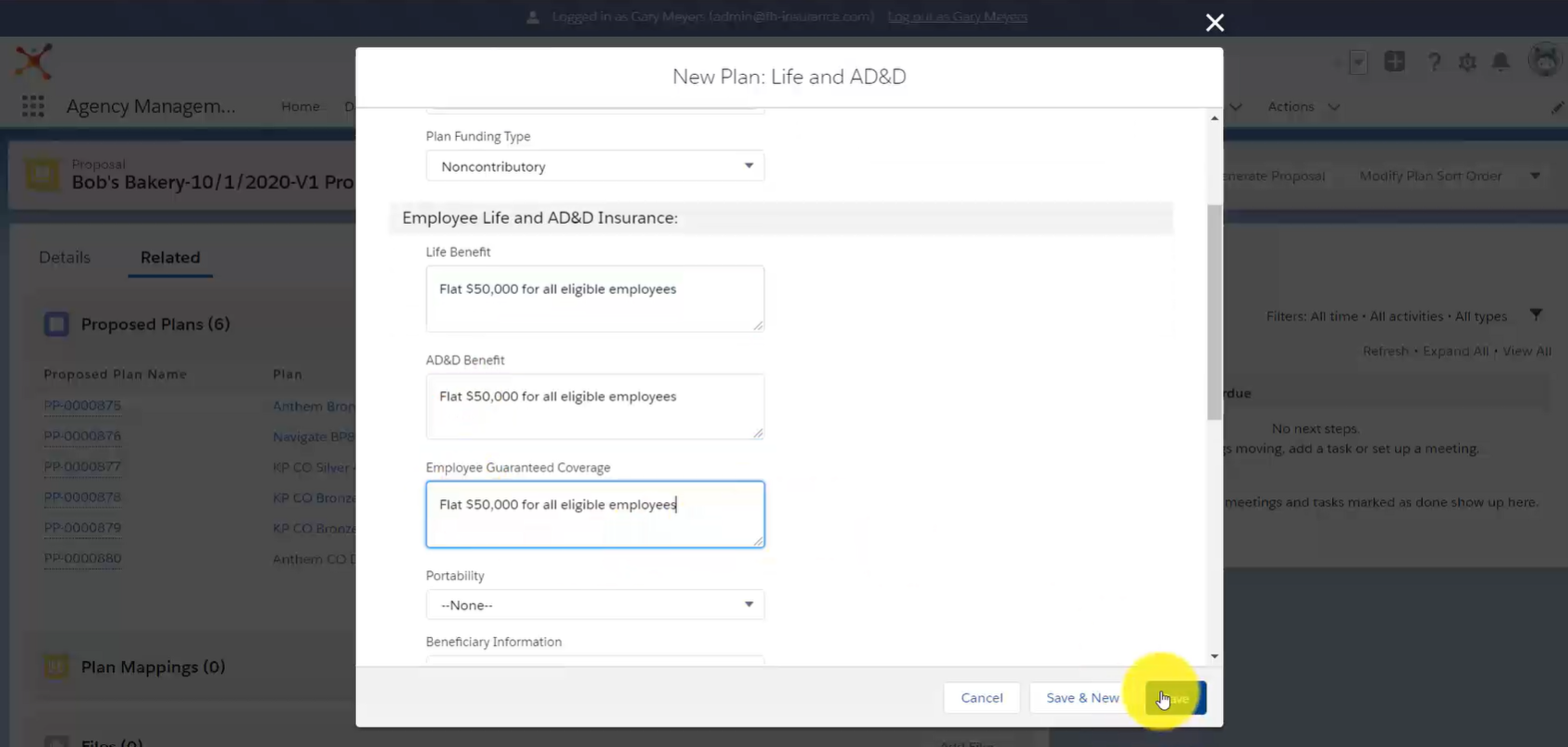Open the help question mark icon
The height and width of the screenshot is (747, 1568).
coord(1434,62)
